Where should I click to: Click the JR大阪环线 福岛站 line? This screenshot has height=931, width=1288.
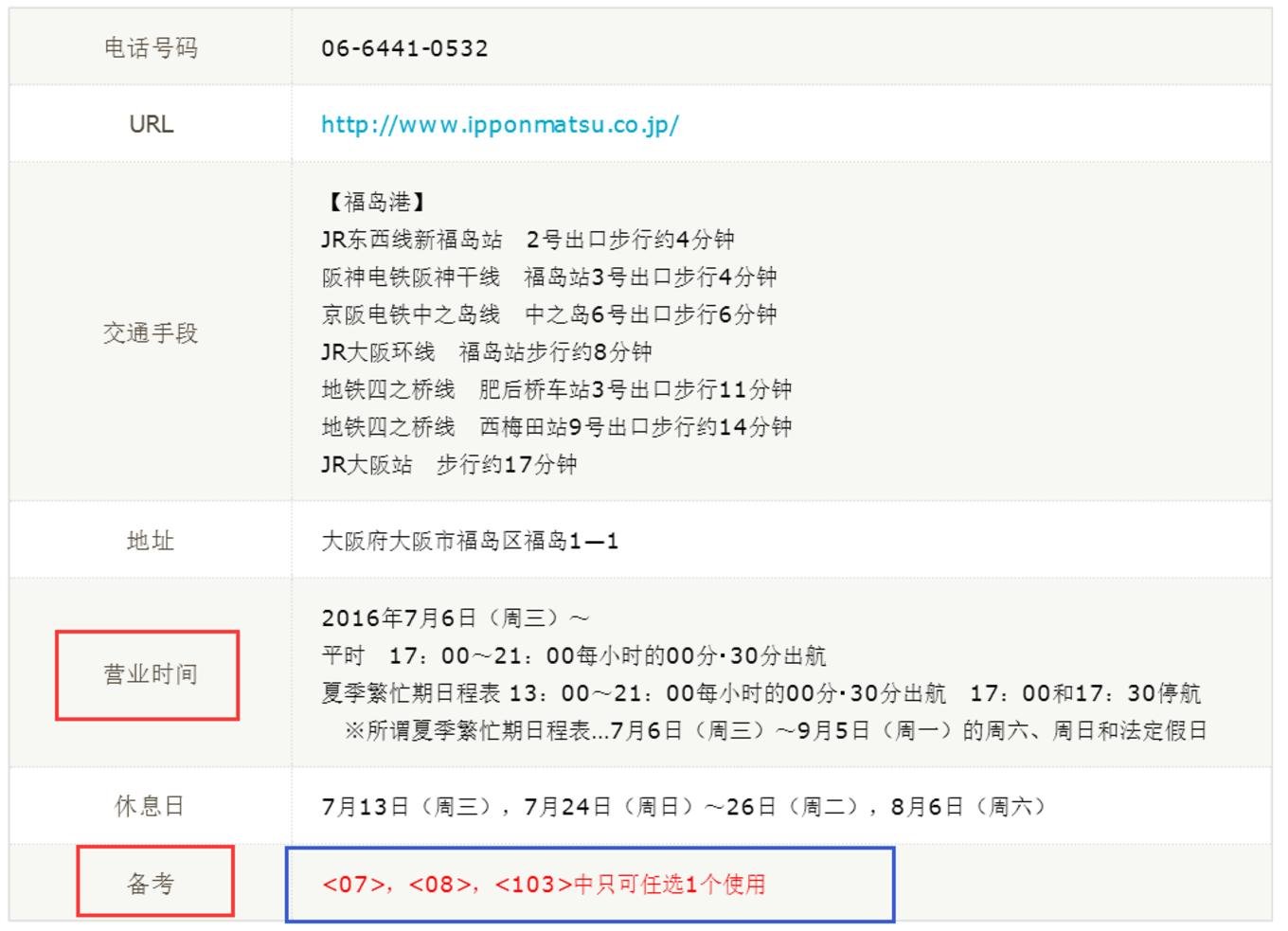[x=486, y=352]
